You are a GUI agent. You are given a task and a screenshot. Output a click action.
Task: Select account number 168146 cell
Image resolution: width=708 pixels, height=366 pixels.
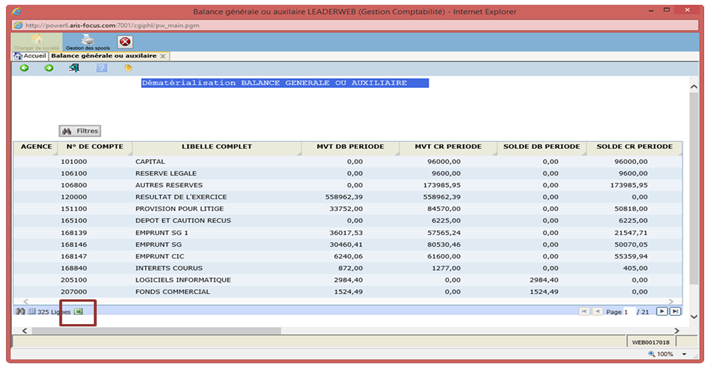[74, 245]
